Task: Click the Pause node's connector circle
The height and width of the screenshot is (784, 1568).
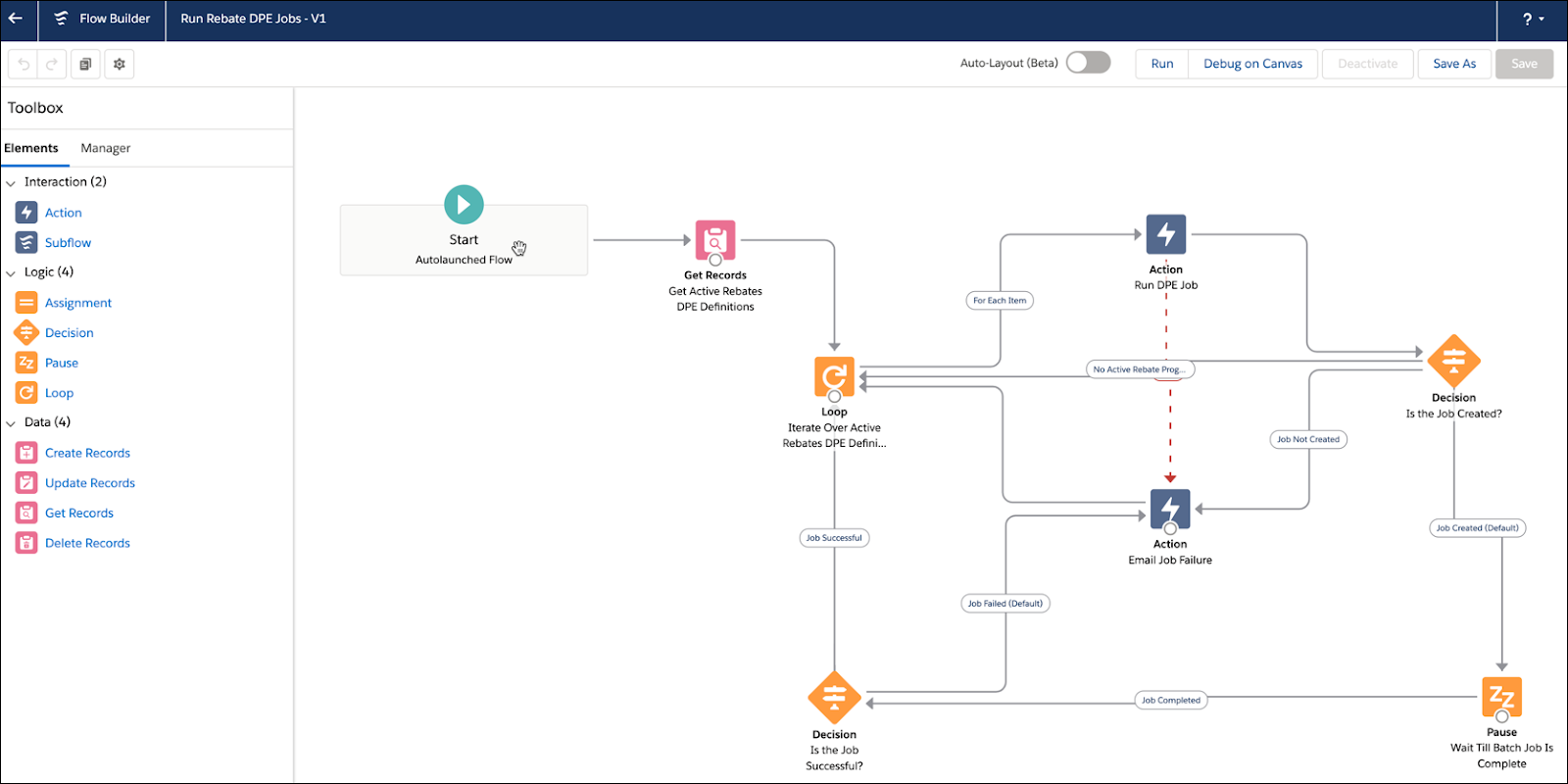Action: [x=1501, y=716]
